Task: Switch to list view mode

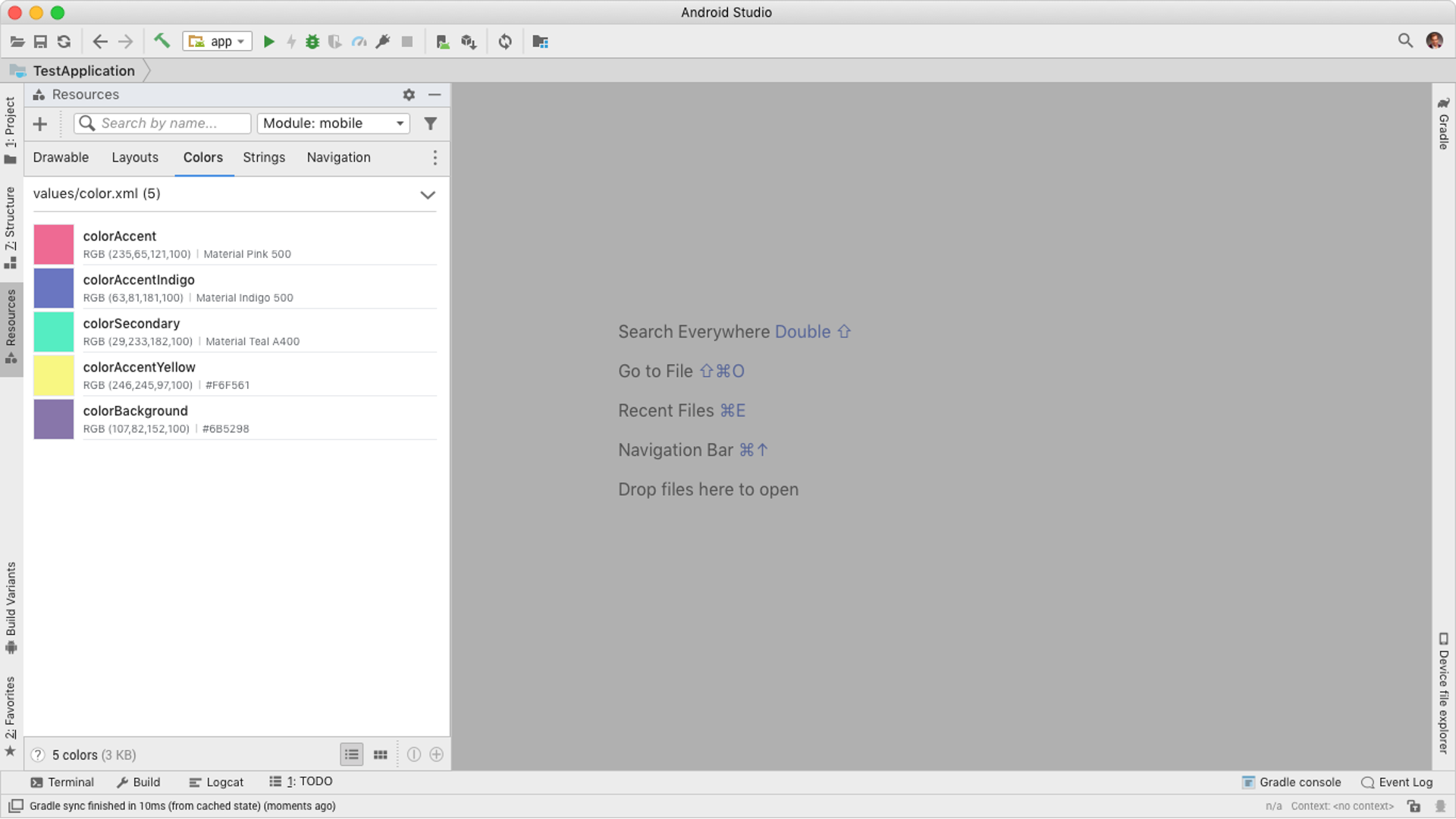Action: [351, 755]
